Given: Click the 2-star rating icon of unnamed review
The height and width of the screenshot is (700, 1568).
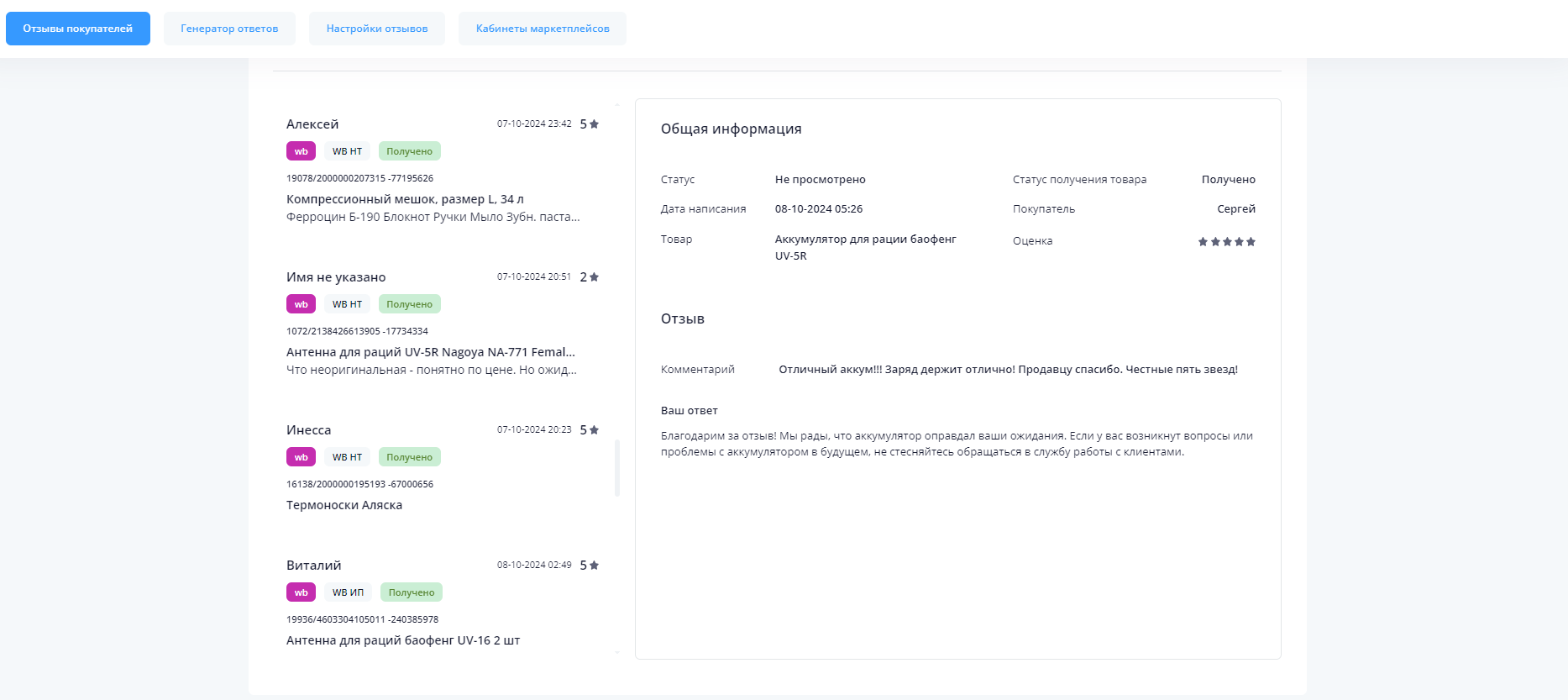Looking at the screenshot, I should pos(594,277).
